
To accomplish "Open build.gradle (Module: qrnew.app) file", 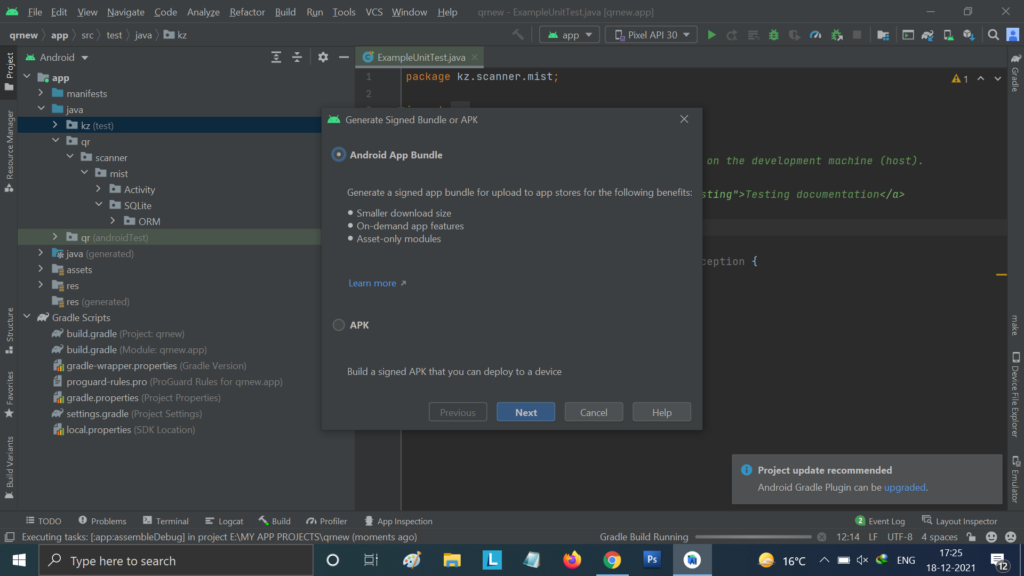I will coord(136,349).
